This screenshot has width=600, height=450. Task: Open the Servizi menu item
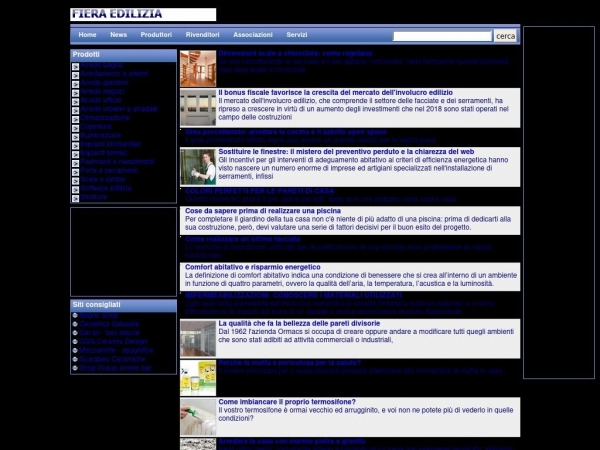pyautogui.click(x=297, y=35)
